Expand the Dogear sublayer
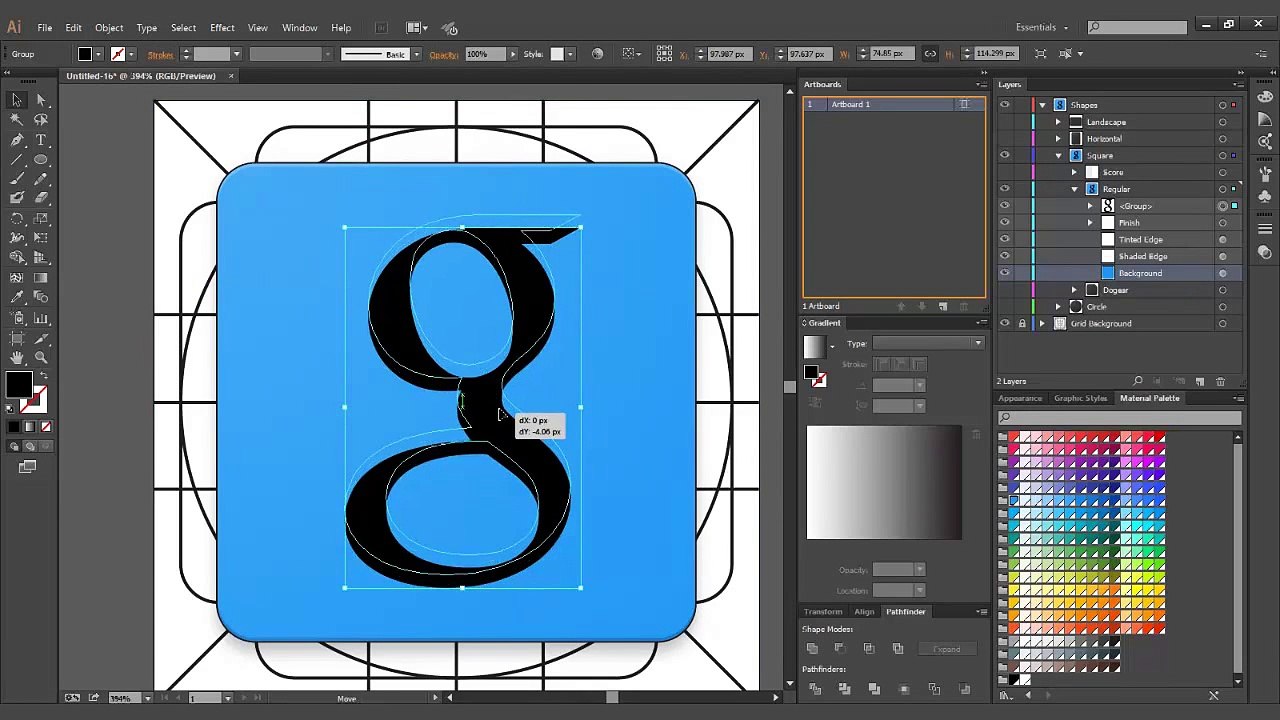Viewport: 1280px width, 720px height. [x=1074, y=290]
